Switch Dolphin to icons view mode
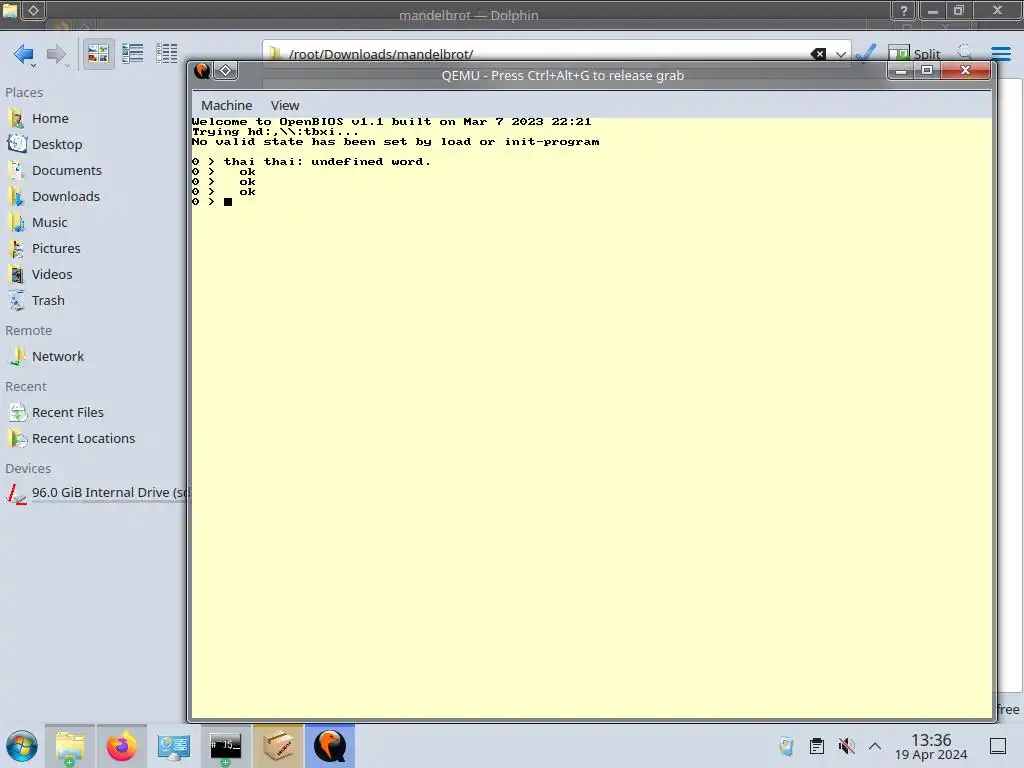The height and width of the screenshot is (768, 1024). point(98,54)
